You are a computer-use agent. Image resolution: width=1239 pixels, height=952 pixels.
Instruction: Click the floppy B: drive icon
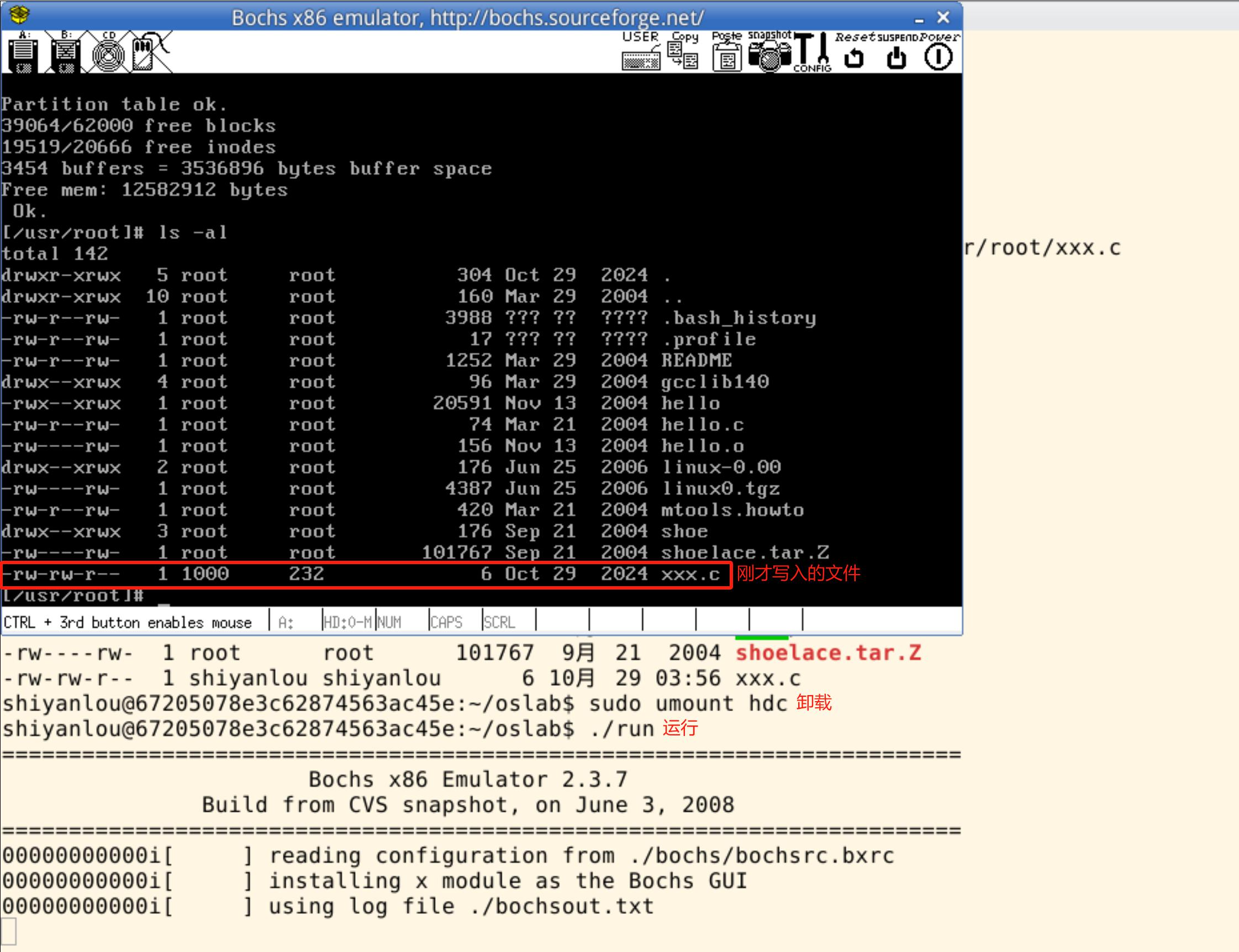pyautogui.click(x=66, y=52)
